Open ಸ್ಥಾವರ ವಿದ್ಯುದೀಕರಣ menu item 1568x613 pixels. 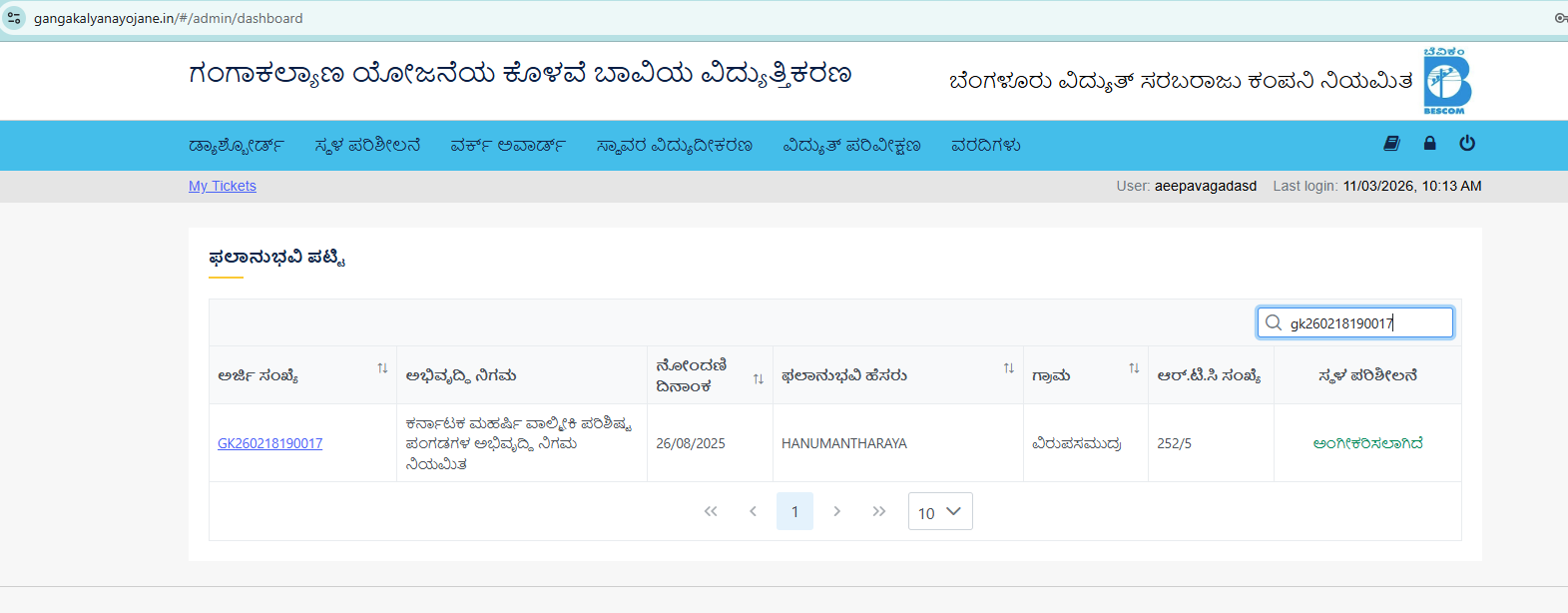[x=674, y=146]
